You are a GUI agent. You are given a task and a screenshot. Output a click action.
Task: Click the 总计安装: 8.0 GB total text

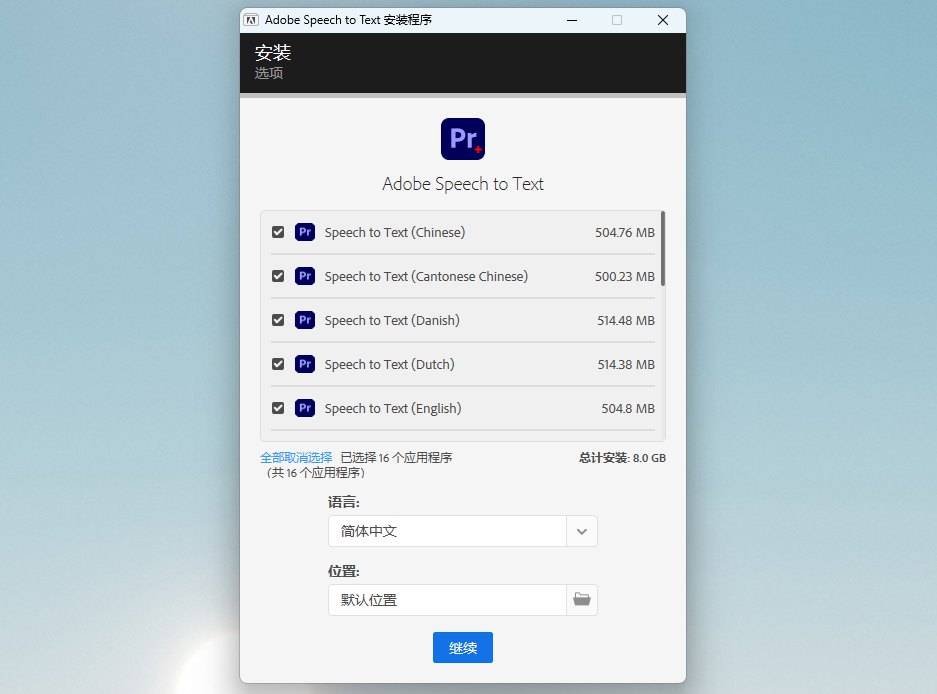click(622, 458)
